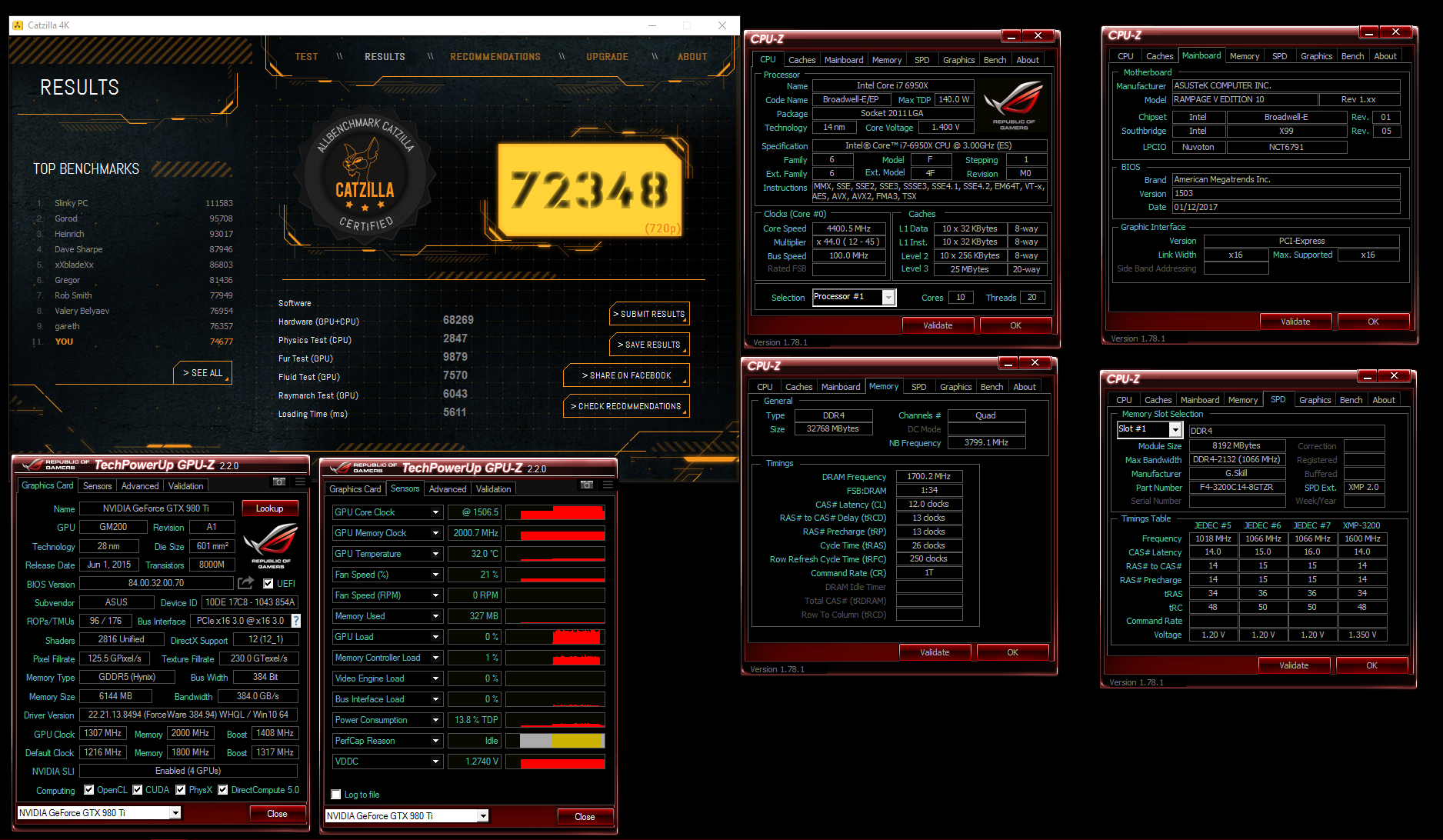
Task: Click the SUBMIT RESULTS button
Action: point(649,314)
